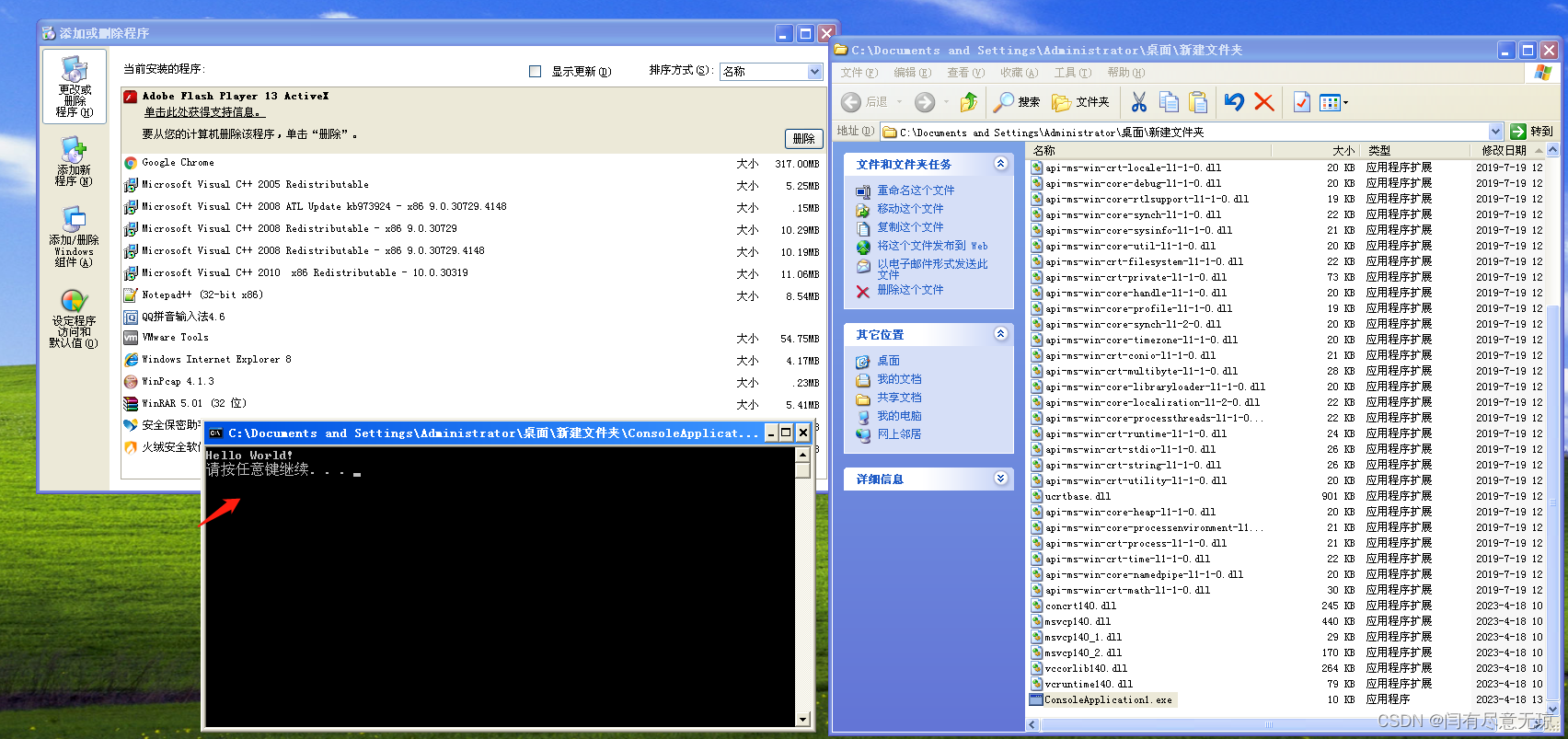Open Favorites menu in Explorer
Image resolution: width=1568 pixels, height=739 pixels.
(x=1019, y=73)
